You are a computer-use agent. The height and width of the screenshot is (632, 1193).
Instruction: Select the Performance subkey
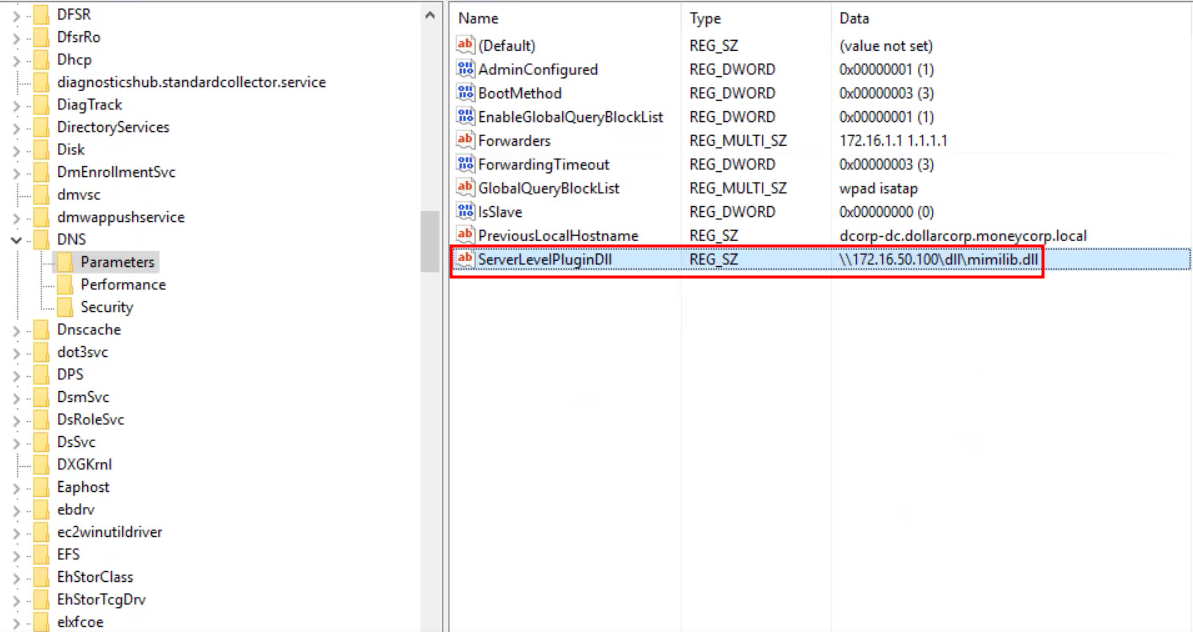pos(123,284)
